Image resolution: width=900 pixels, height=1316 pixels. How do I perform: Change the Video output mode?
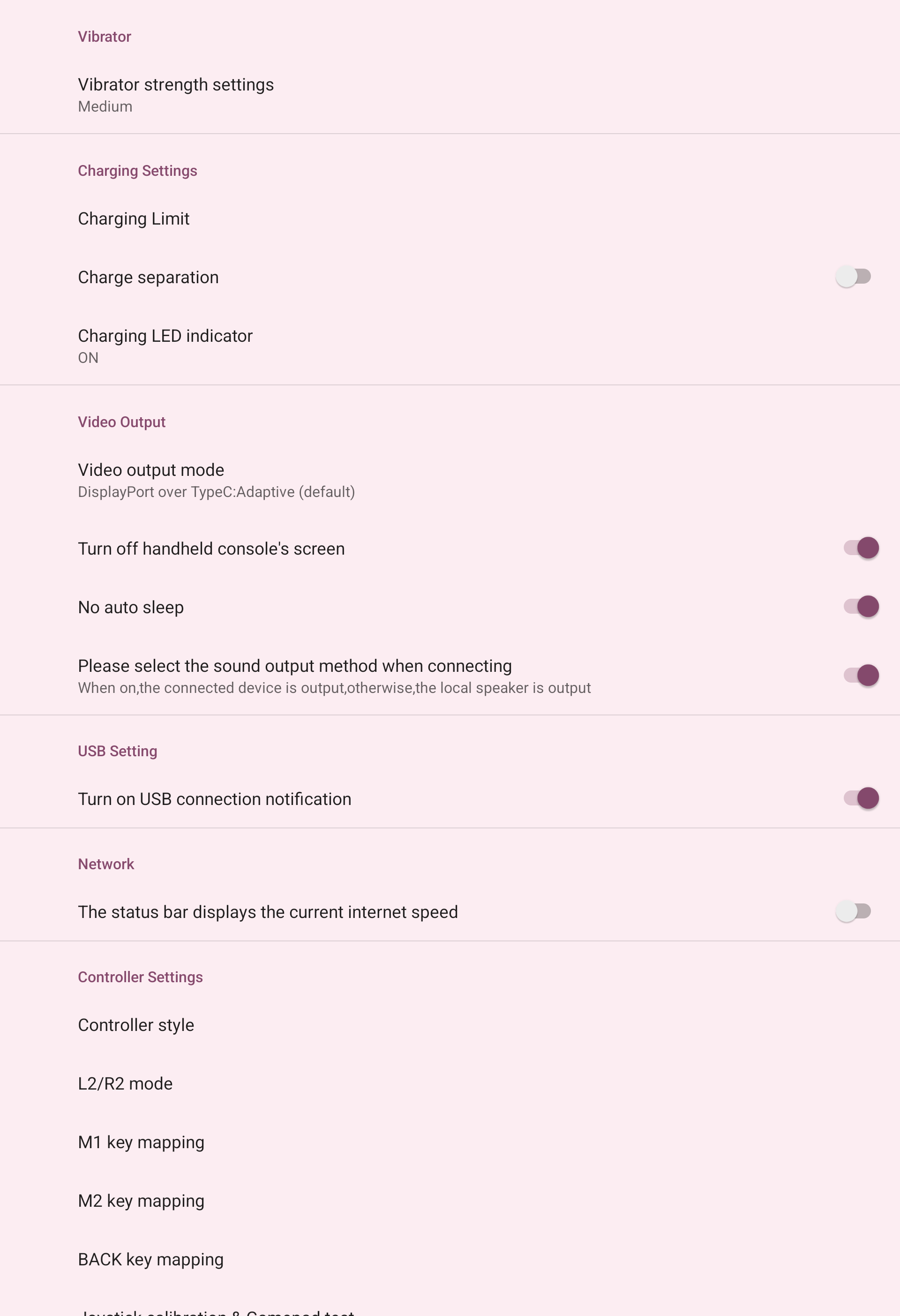point(216,480)
